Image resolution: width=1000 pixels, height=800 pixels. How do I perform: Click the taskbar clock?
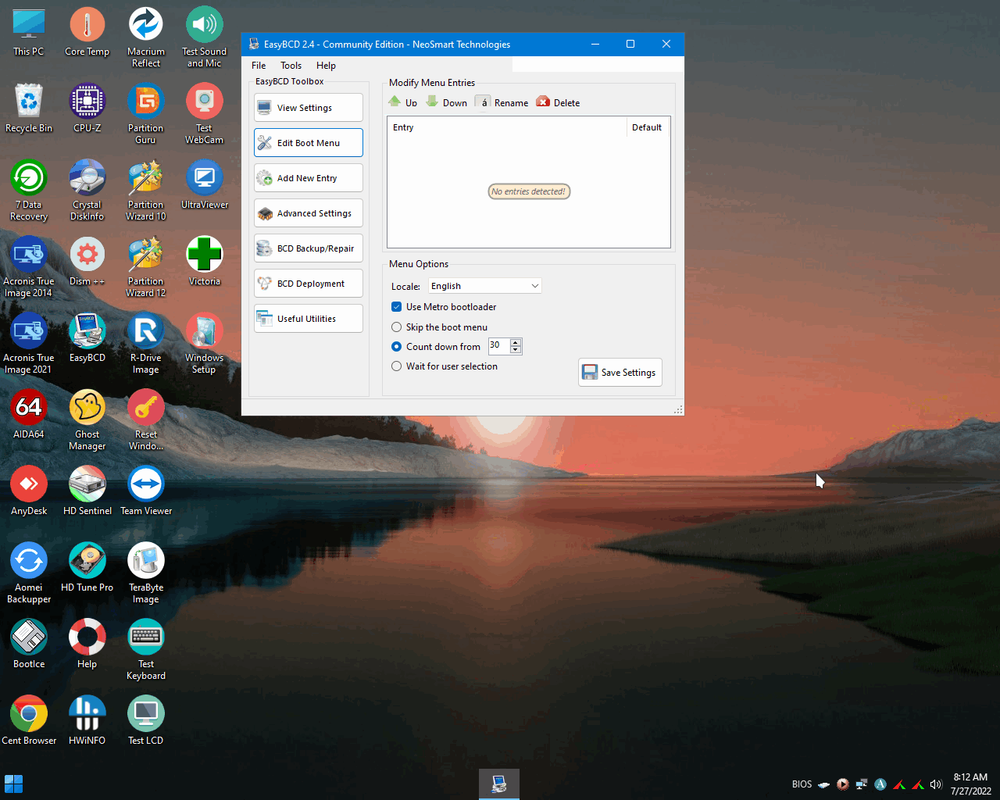970,784
